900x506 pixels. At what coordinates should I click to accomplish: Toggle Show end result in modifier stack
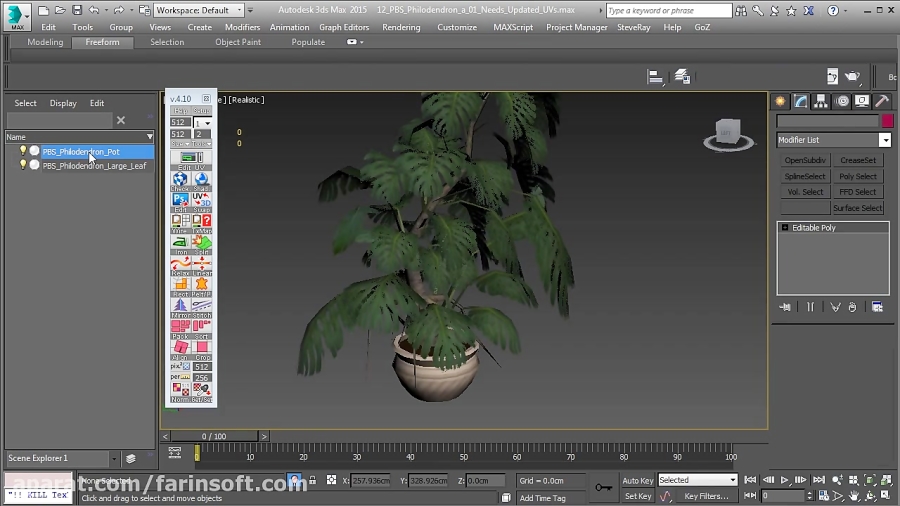(810, 307)
